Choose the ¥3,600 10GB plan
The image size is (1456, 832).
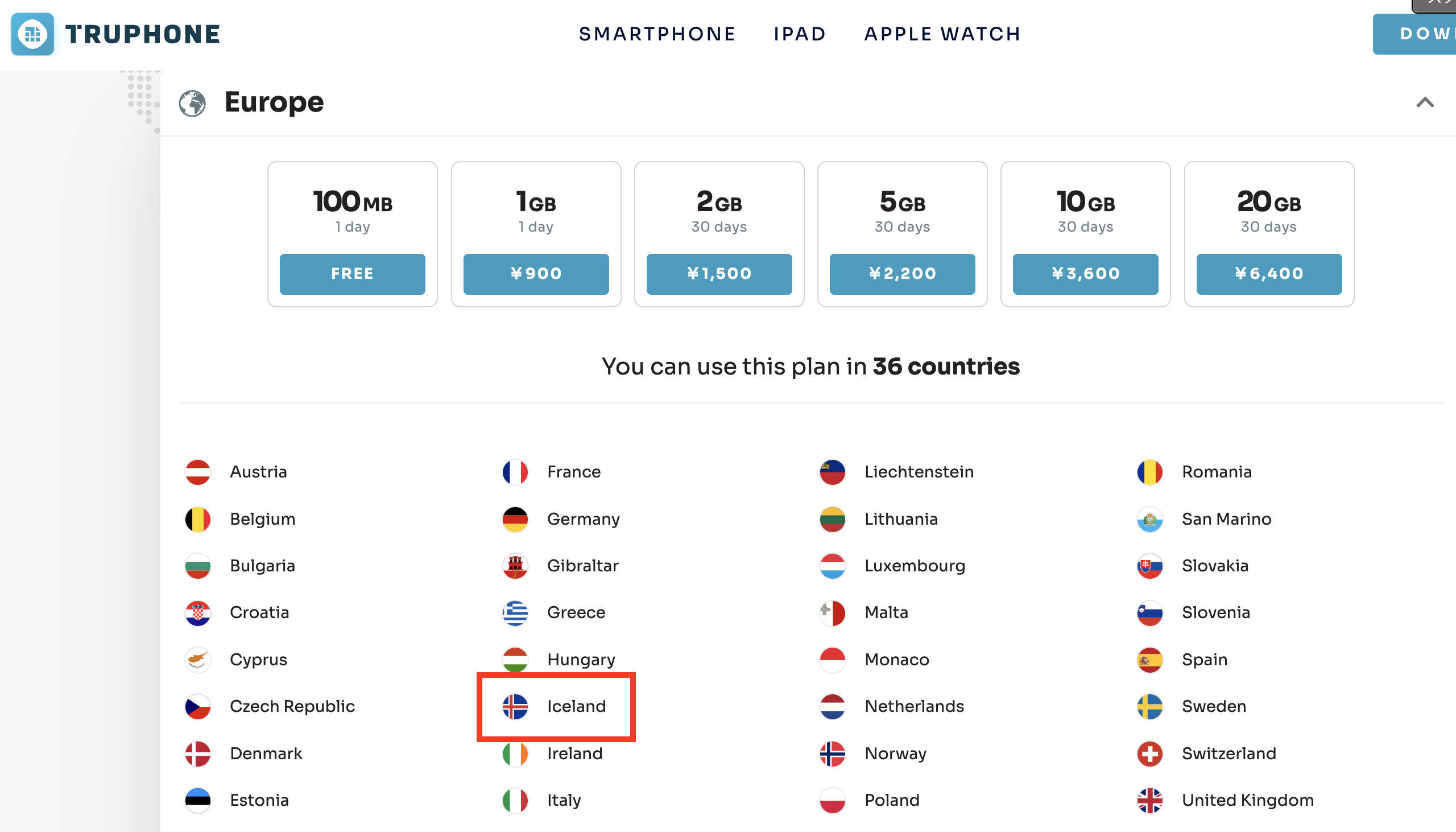click(1086, 274)
